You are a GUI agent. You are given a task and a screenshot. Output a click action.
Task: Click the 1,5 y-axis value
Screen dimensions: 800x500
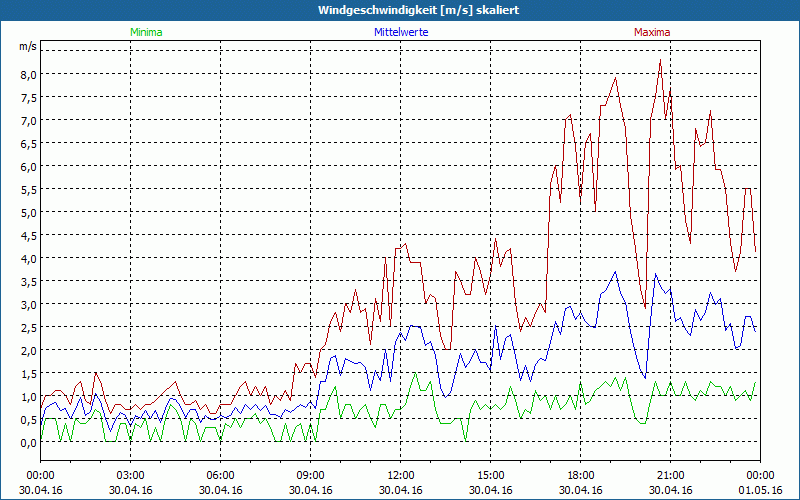click(29, 373)
